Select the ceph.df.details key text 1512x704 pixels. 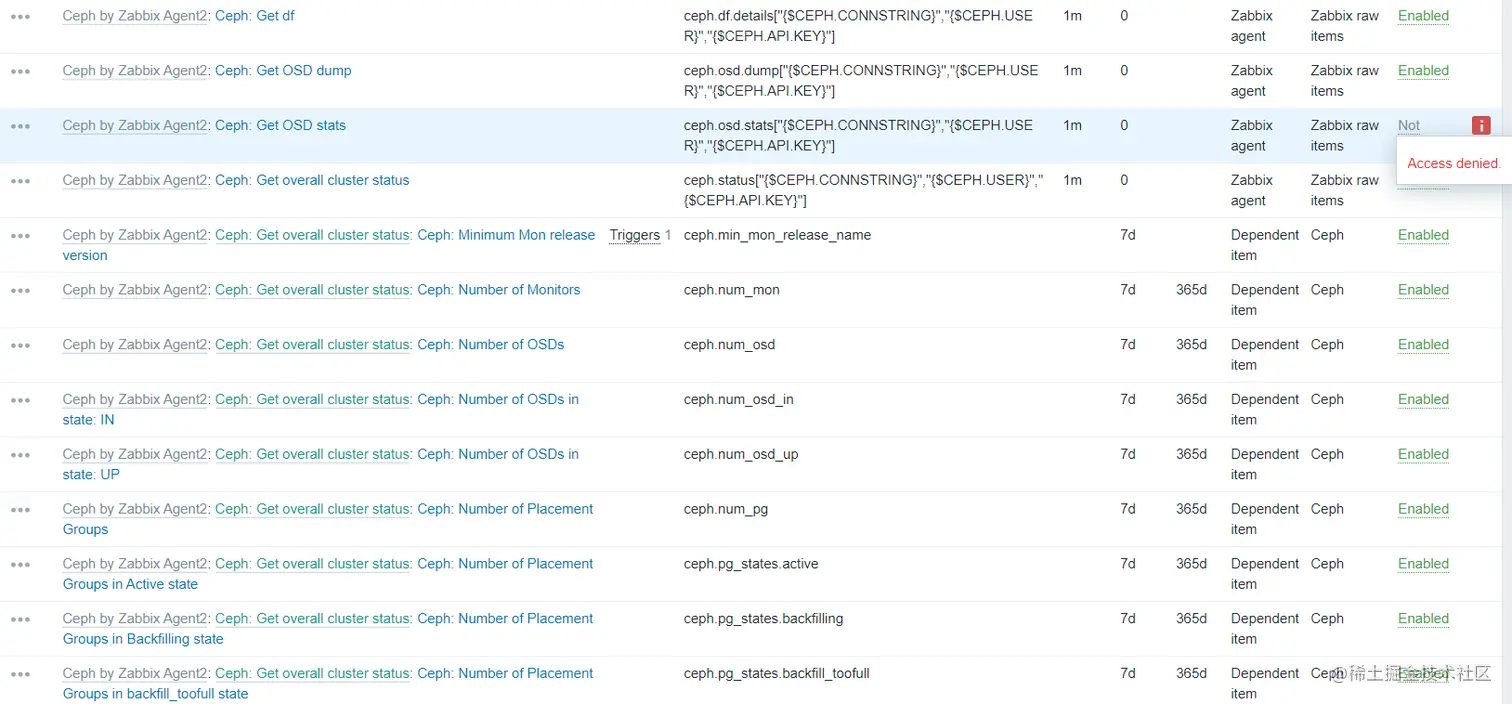coord(858,26)
